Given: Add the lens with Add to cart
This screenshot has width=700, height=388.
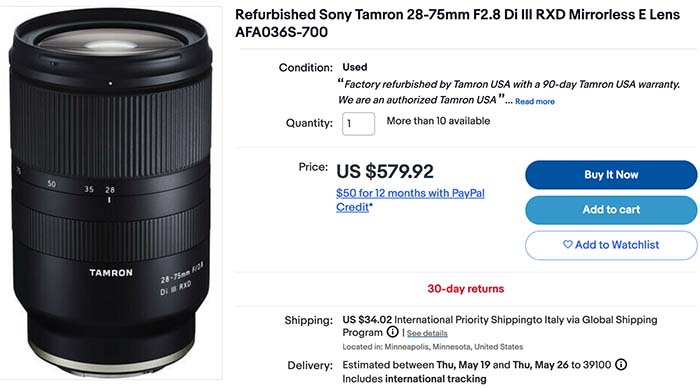Looking at the screenshot, I should click(x=611, y=209).
